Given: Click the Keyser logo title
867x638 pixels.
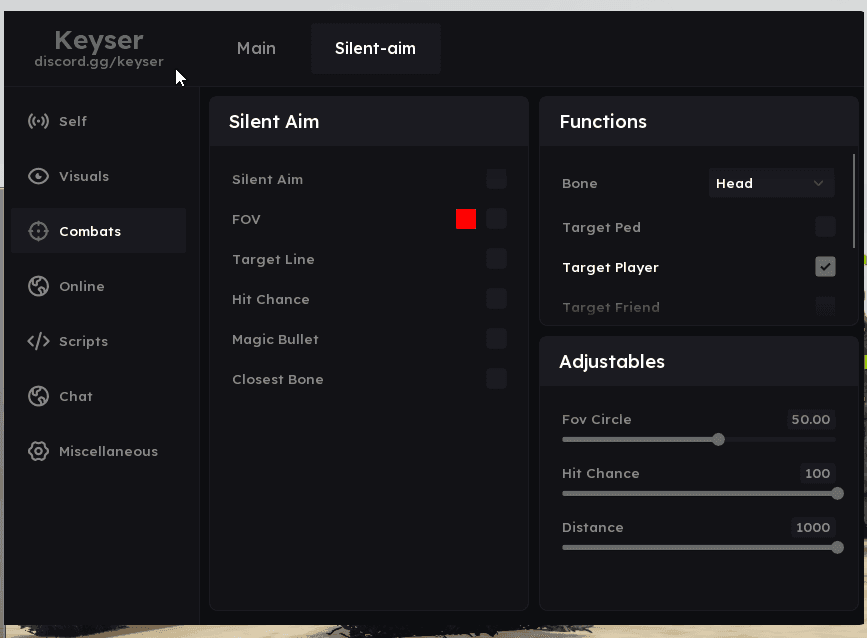Looking at the screenshot, I should (99, 40).
